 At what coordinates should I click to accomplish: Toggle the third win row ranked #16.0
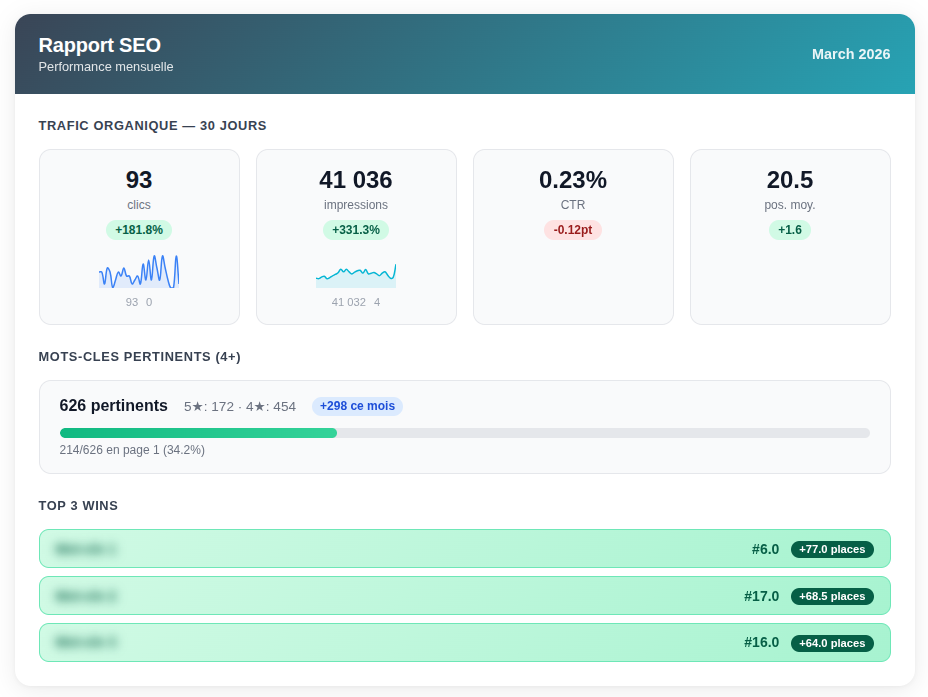pyautogui.click(x=464, y=643)
